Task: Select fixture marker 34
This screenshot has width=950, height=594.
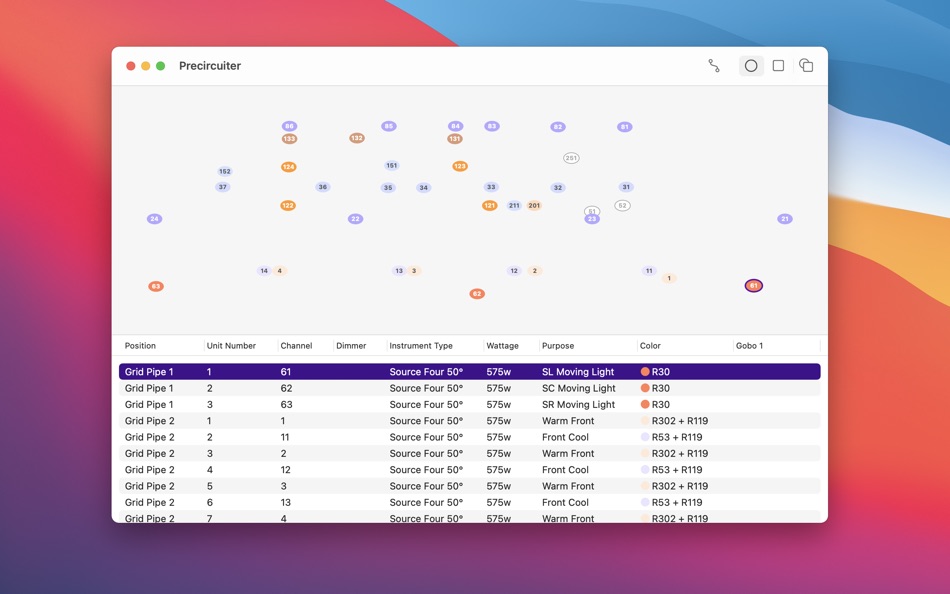Action: [x=424, y=187]
